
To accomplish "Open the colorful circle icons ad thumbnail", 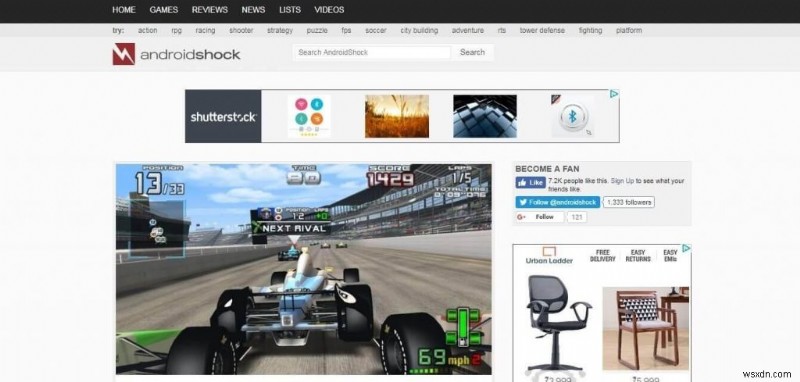I will click(309, 116).
